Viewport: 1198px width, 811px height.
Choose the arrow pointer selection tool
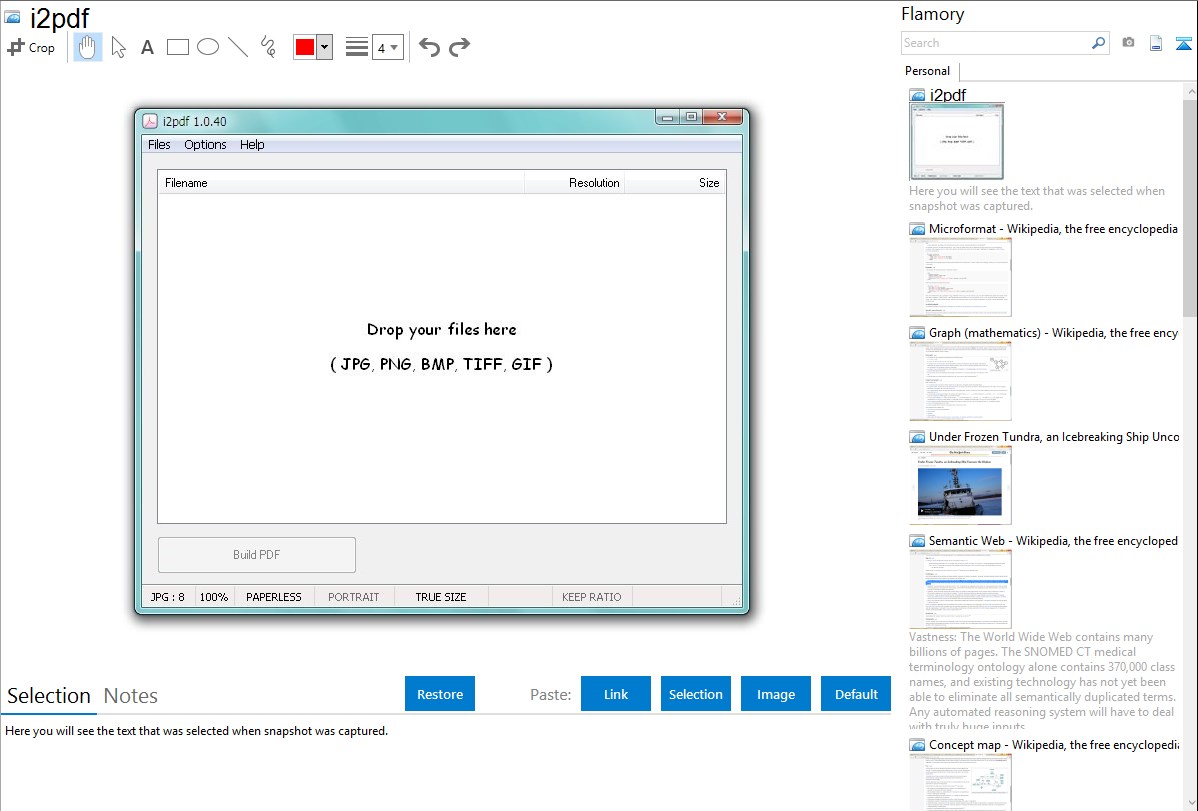118,47
